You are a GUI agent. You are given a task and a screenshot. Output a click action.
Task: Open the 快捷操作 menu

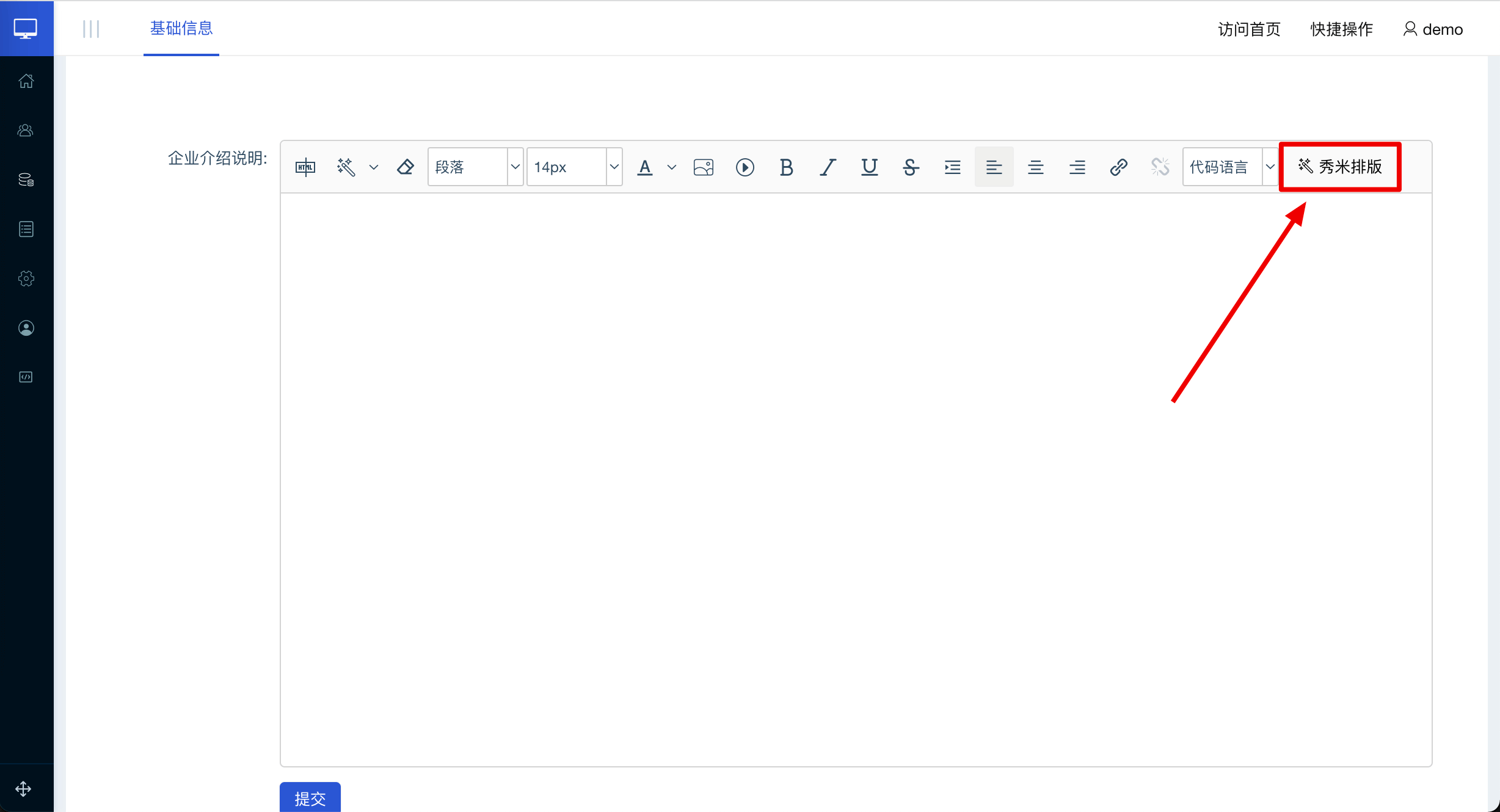click(x=1341, y=29)
